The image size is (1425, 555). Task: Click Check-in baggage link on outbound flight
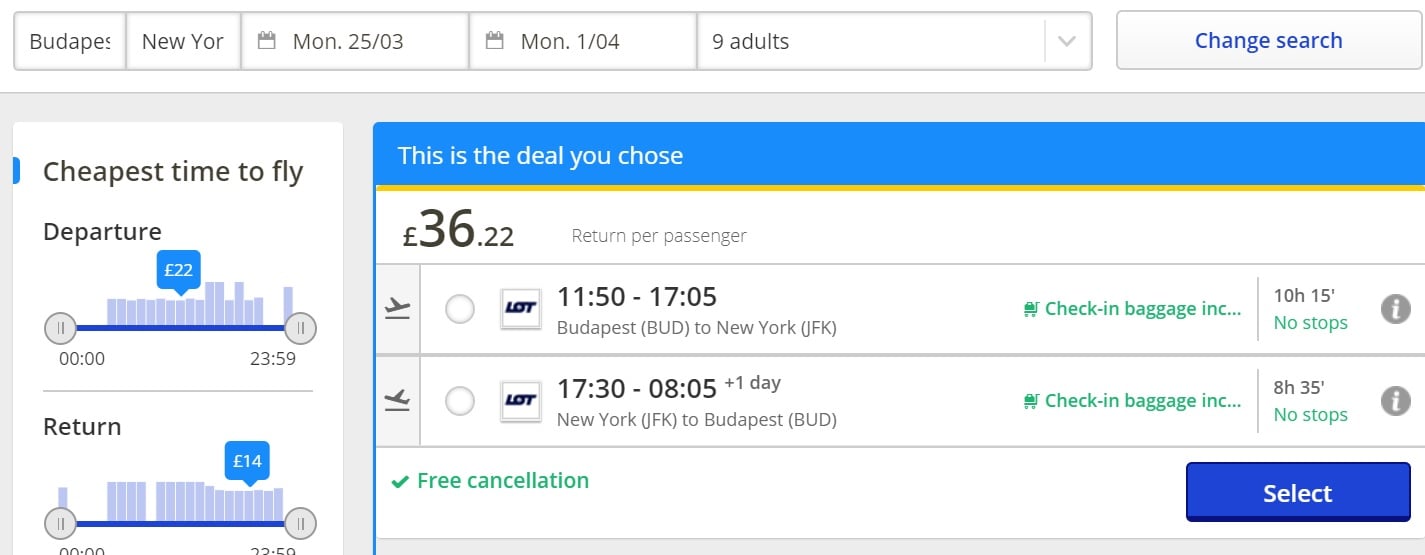click(x=1132, y=309)
